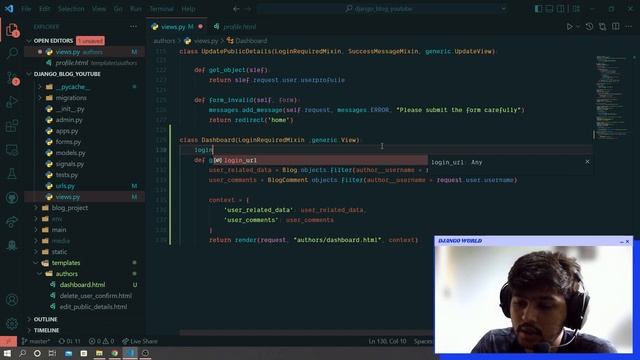
Task: Click the Windows Start button
Action: (x=7, y=353)
